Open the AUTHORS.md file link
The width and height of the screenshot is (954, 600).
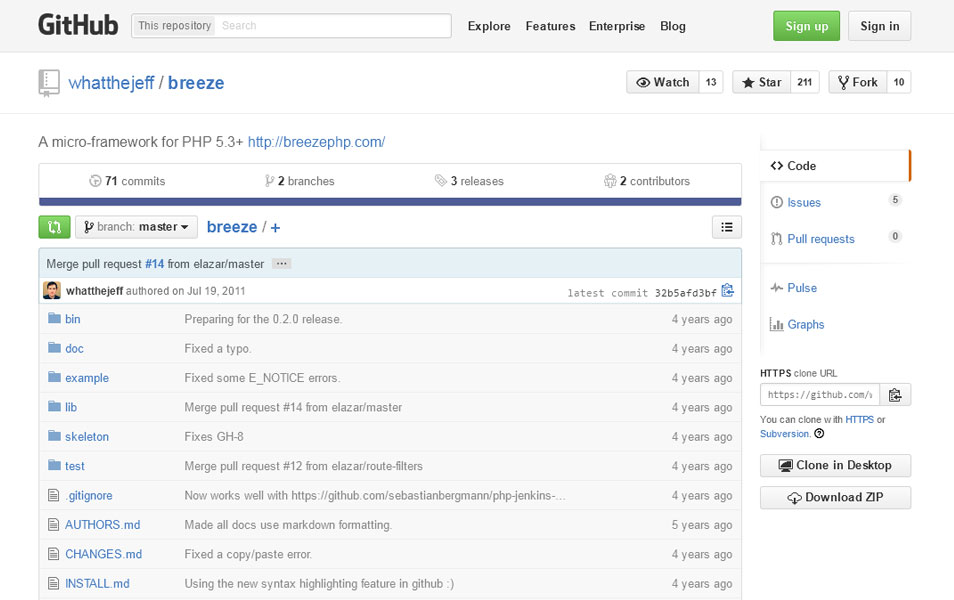(x=103, y=525)
